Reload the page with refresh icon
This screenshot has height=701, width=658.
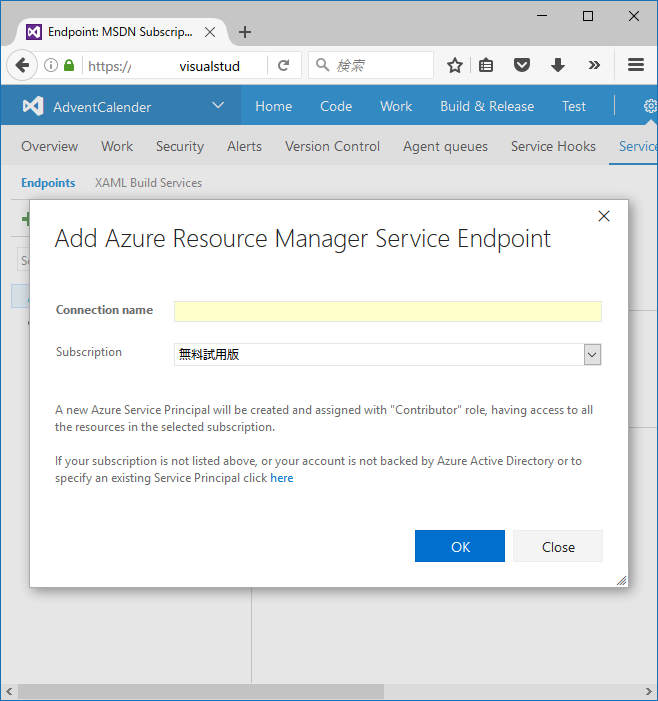pos(283,66)
